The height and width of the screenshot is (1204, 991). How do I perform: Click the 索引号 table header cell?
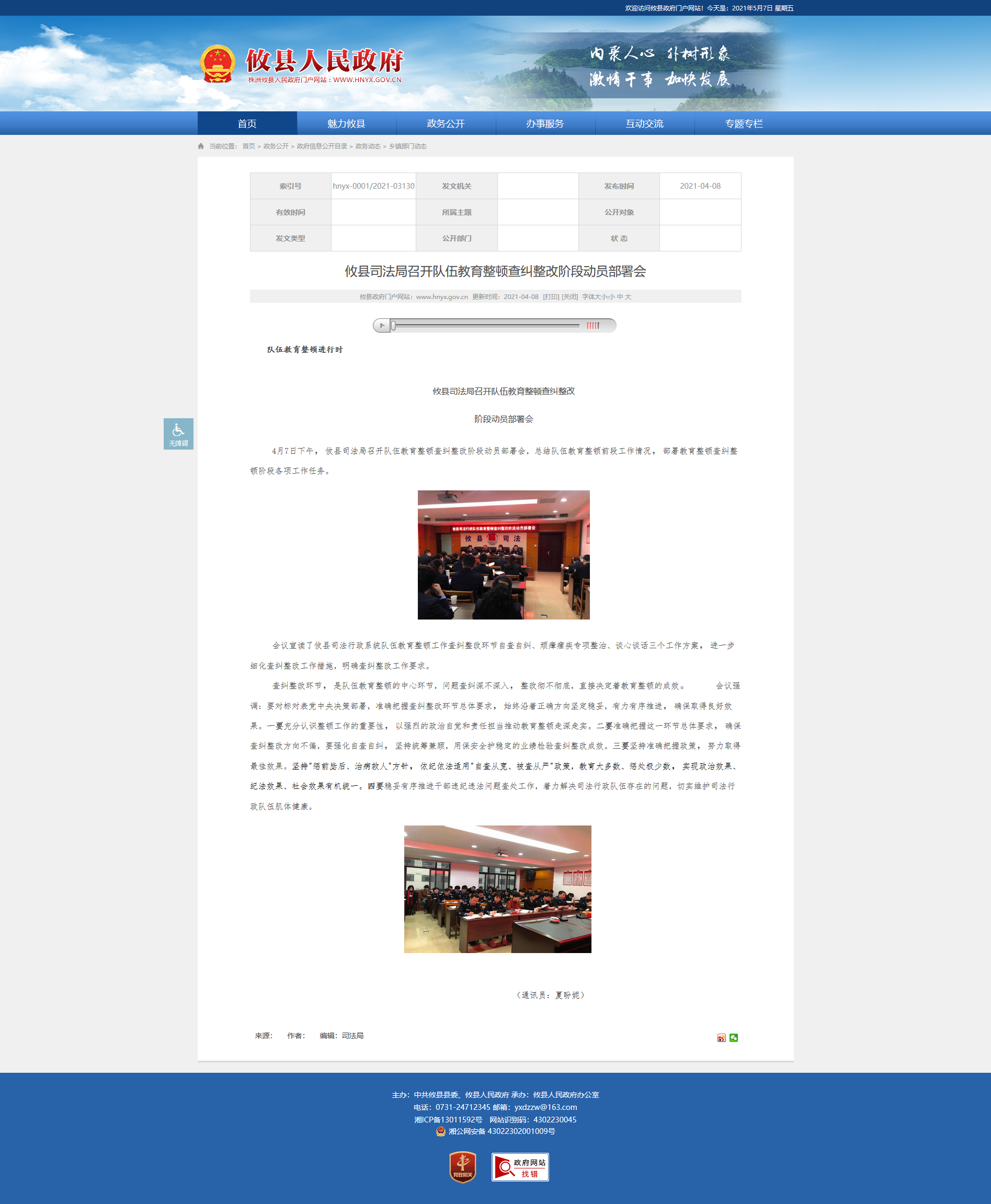[x=291, y=186]
